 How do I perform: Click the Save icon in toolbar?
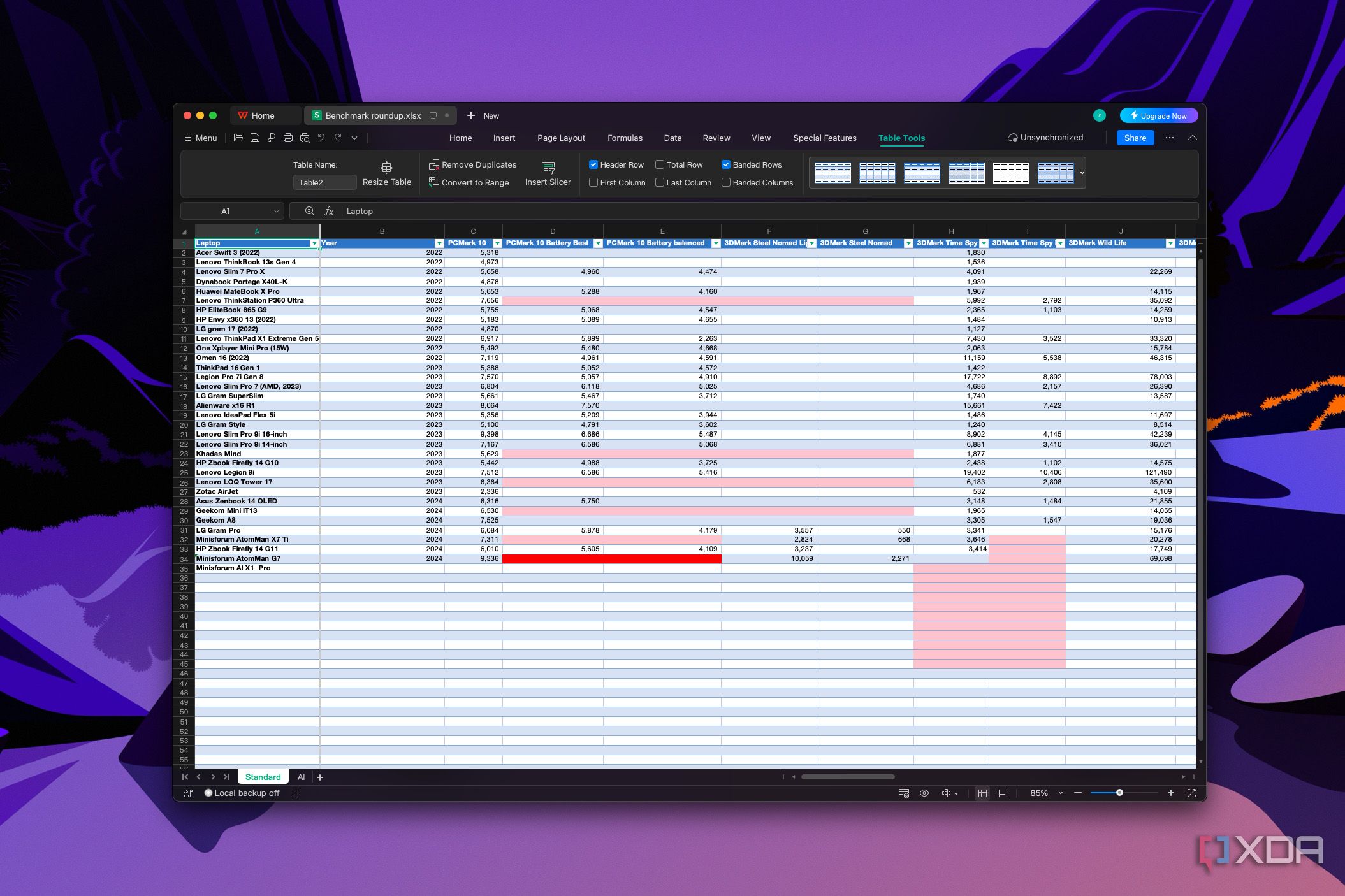(254, 138)
